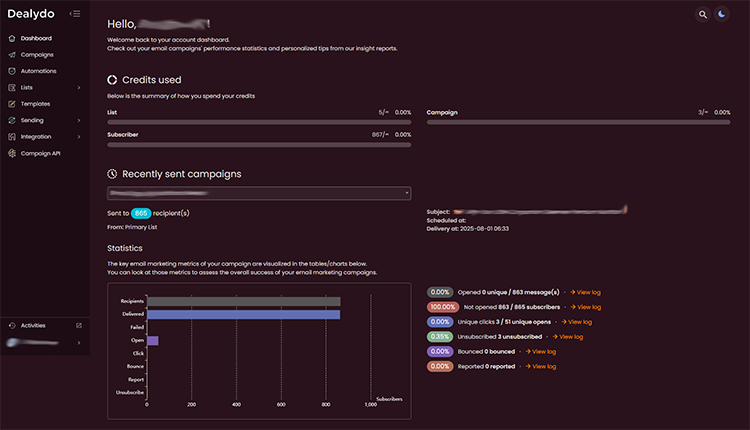
Task: Collapse the sidebar menu icon
Action: 75,14
